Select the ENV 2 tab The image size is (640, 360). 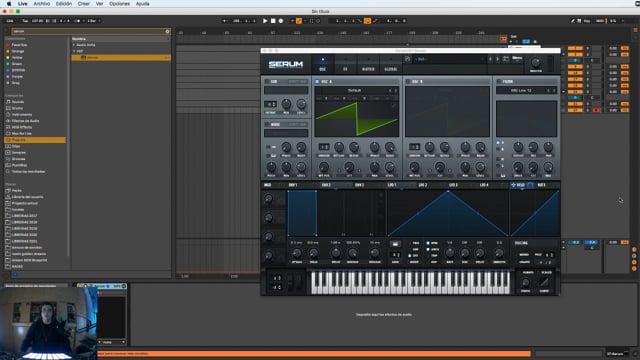point(326,185)
